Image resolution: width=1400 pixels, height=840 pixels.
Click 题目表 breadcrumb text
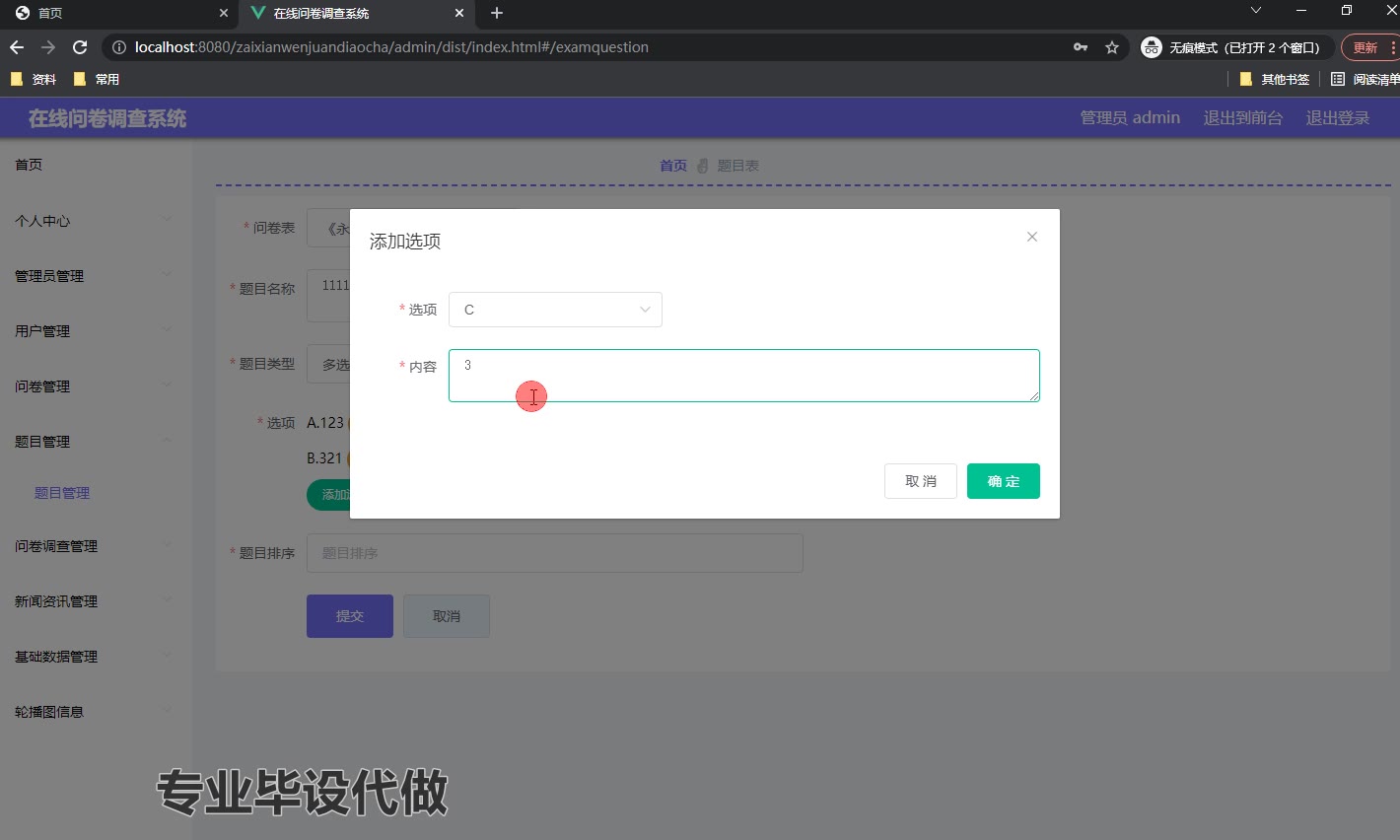click(738, 166)
